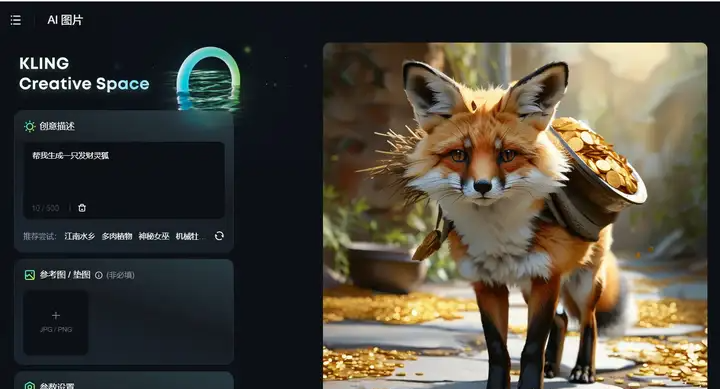720x389 pixels.
Task: Click the 创意描述 section heading
Action: pos(57,126)
